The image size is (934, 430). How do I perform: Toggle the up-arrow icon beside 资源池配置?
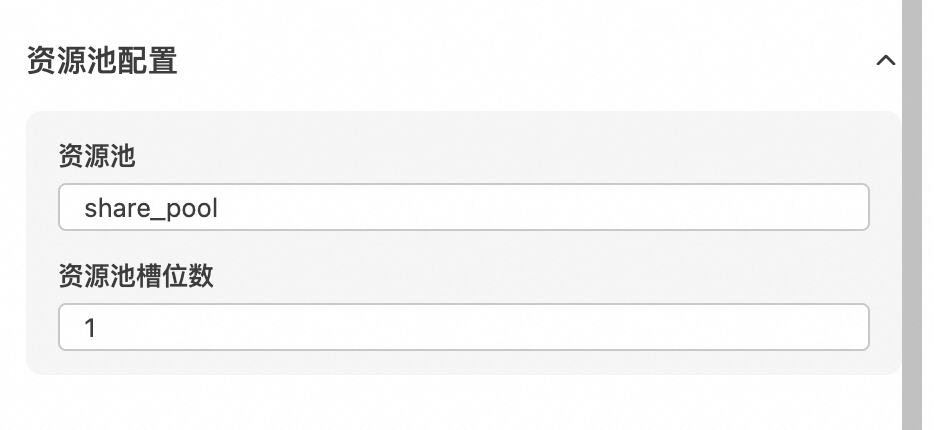pos(885,61)
